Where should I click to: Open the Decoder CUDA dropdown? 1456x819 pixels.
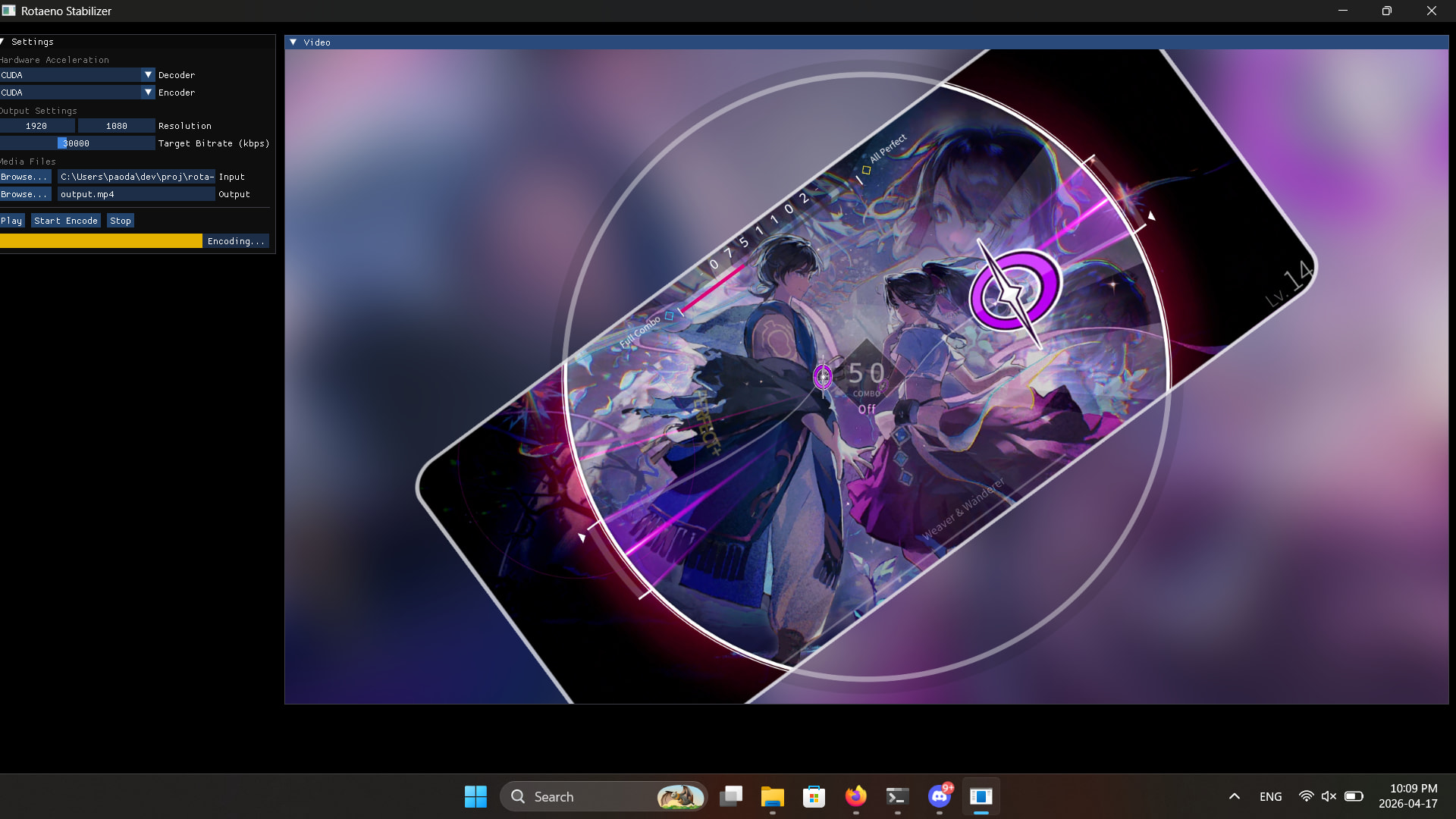(77, 75)
